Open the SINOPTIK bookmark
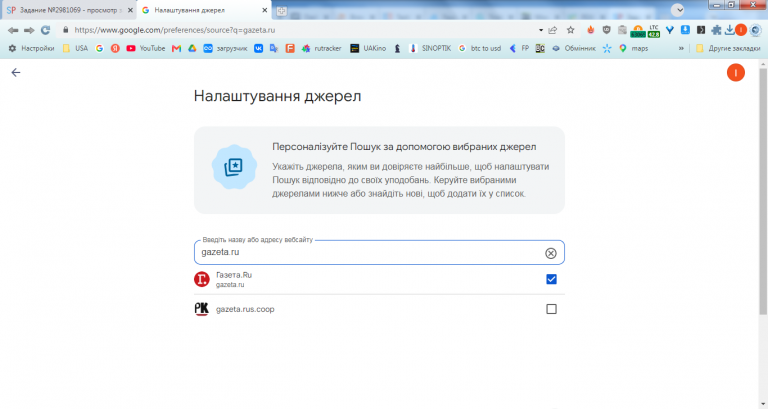The width and height of the screenshot is (768, 409). [430, 48]
